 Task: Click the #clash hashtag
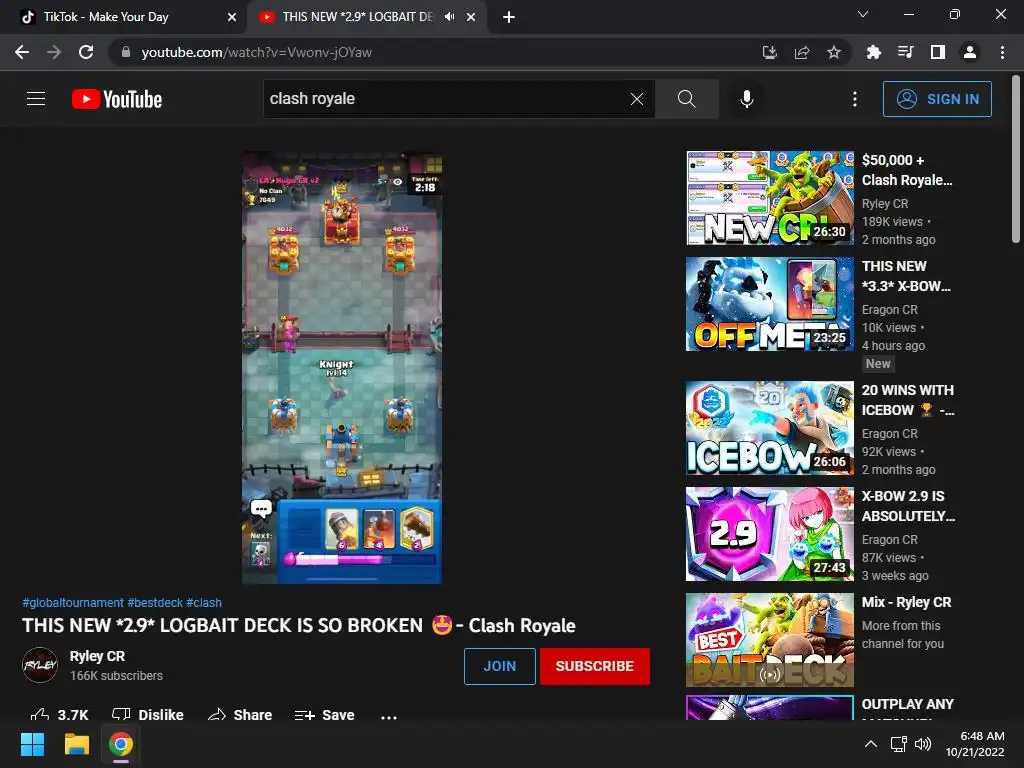tap(204, 603)
